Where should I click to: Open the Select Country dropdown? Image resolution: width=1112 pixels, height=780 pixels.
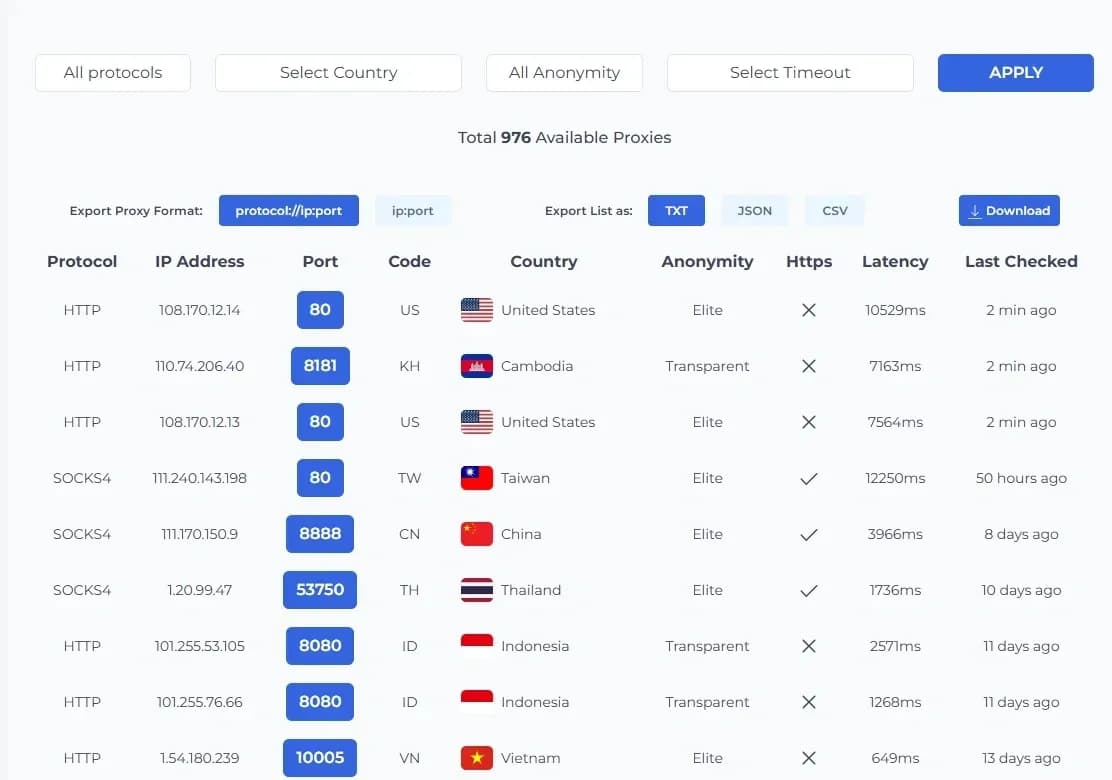(338, 72)
